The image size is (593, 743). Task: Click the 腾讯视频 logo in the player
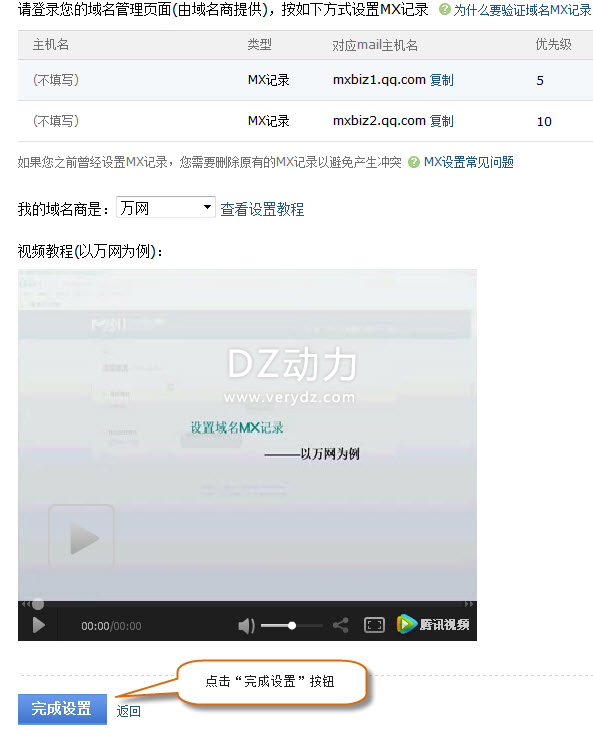tap(433, 625)
